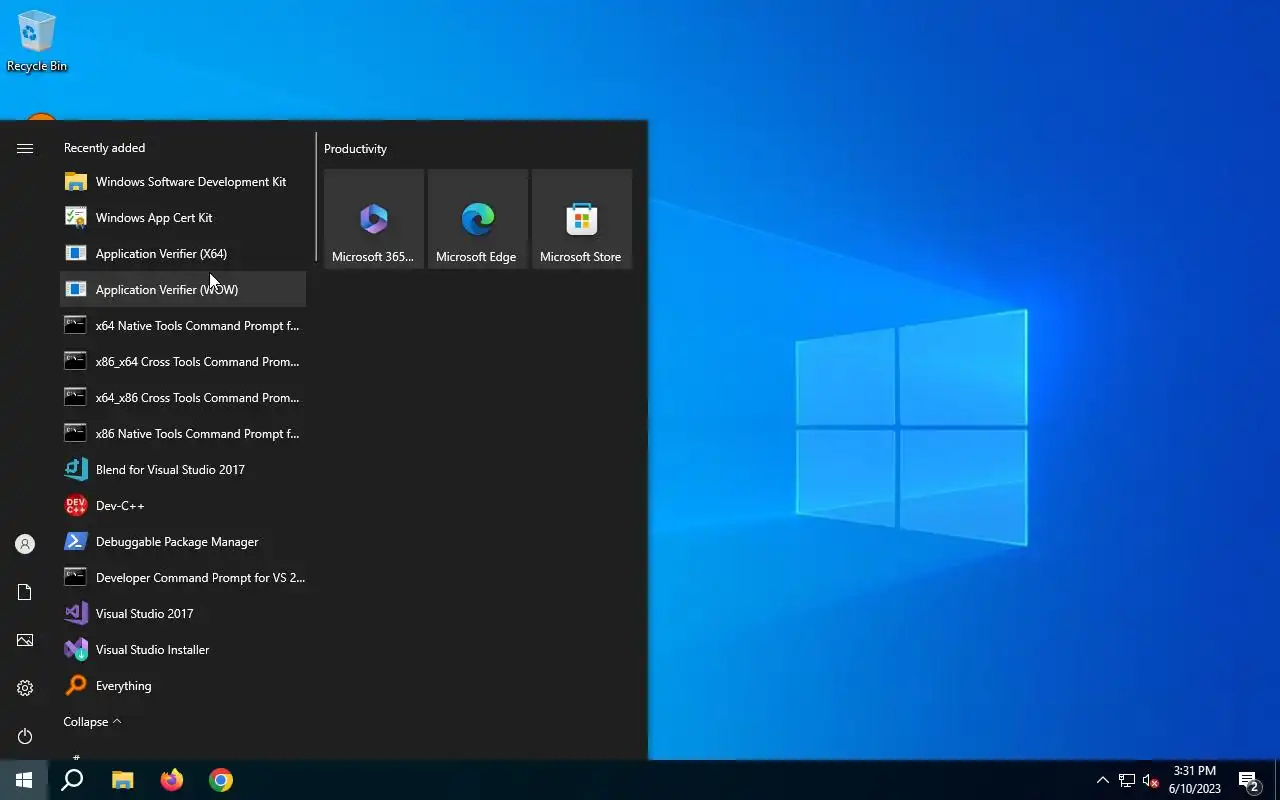The height and width of the screenshot is (800, 1280).
Task: Launch Visual Studio 2017 icon
Action: coord(76,614)
